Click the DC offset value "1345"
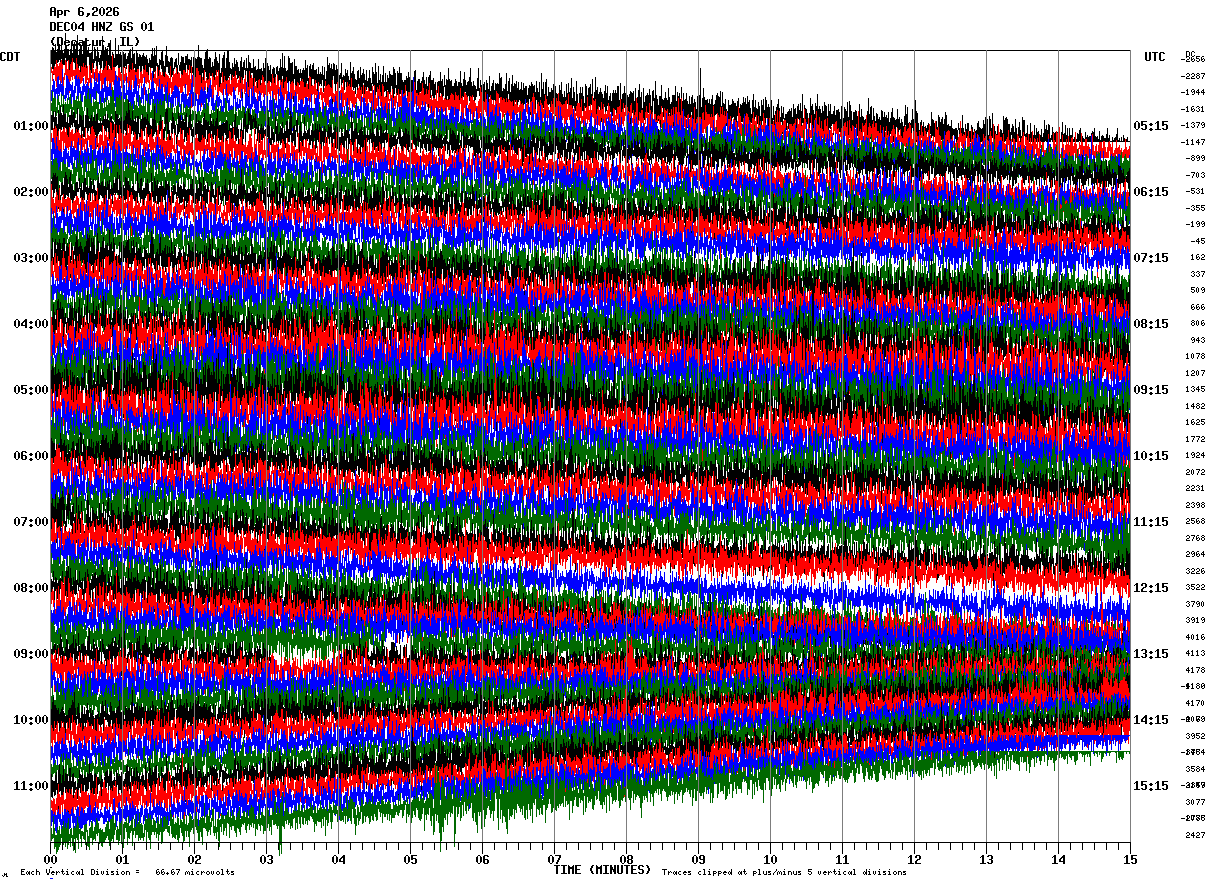 [x=1195, y=390]
